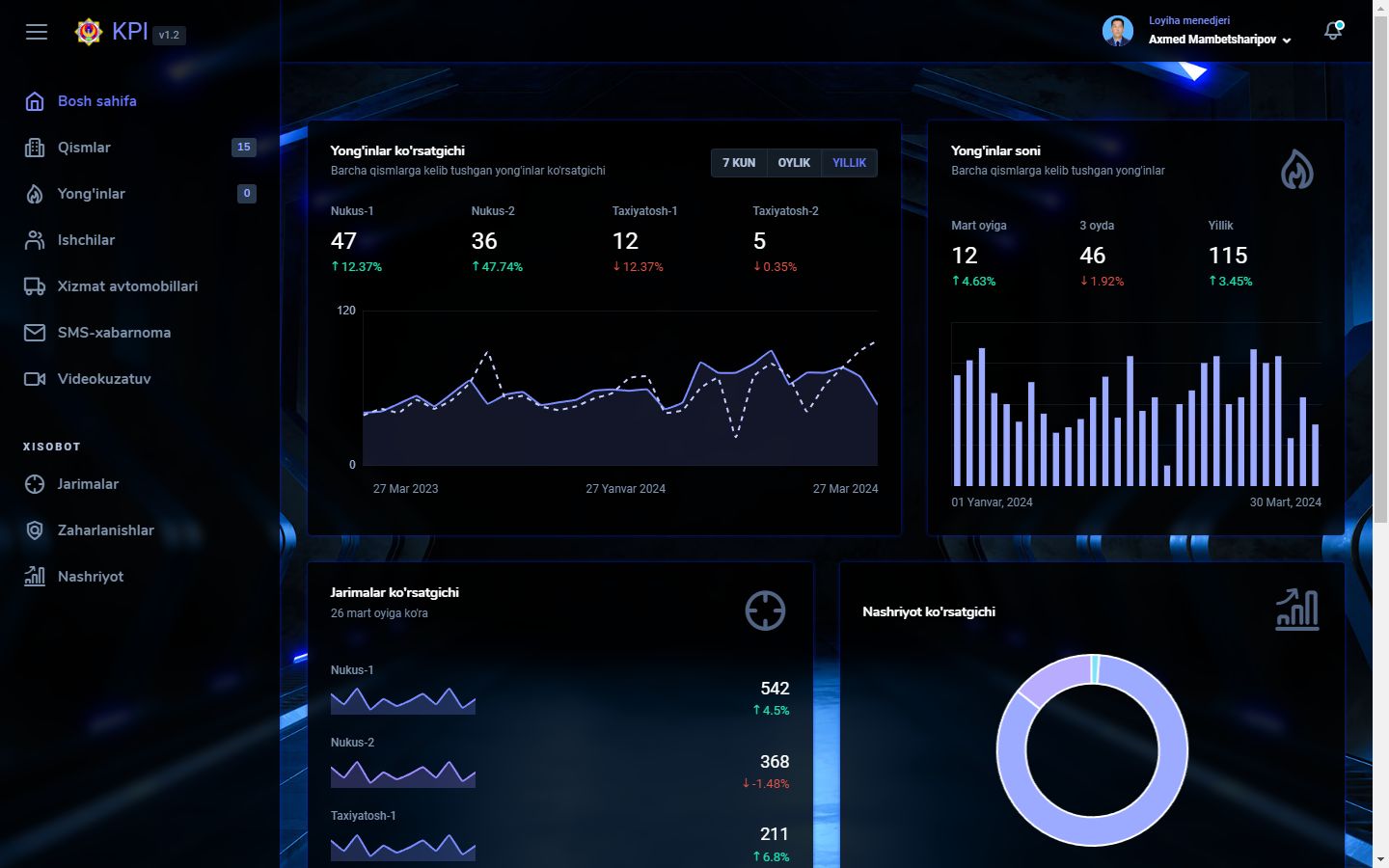Open Xizmat avtomobillari truck menu item
Image resolution: width=1389 pixels, height=868 pixels.
coord(127,286)
